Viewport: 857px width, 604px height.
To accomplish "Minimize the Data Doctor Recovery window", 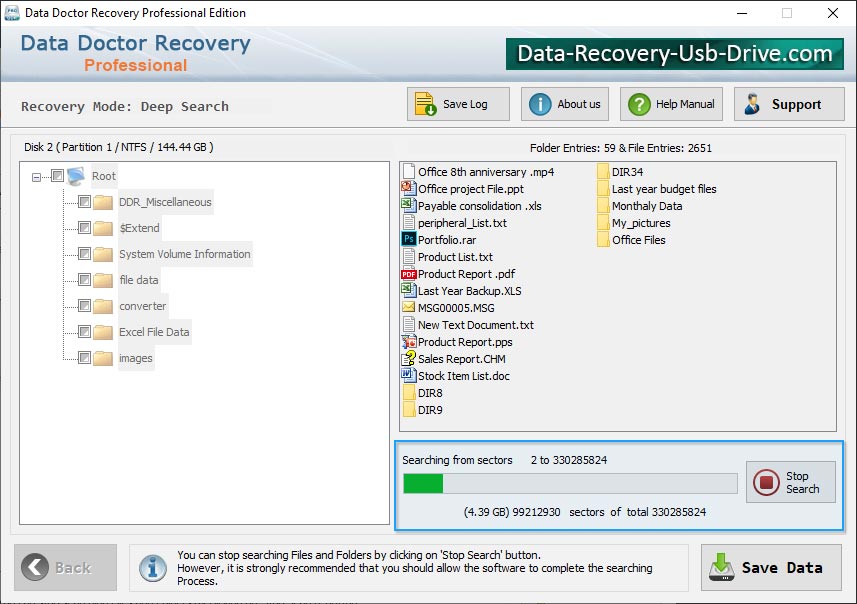I will pyautogui.click(x=742, y=13).
